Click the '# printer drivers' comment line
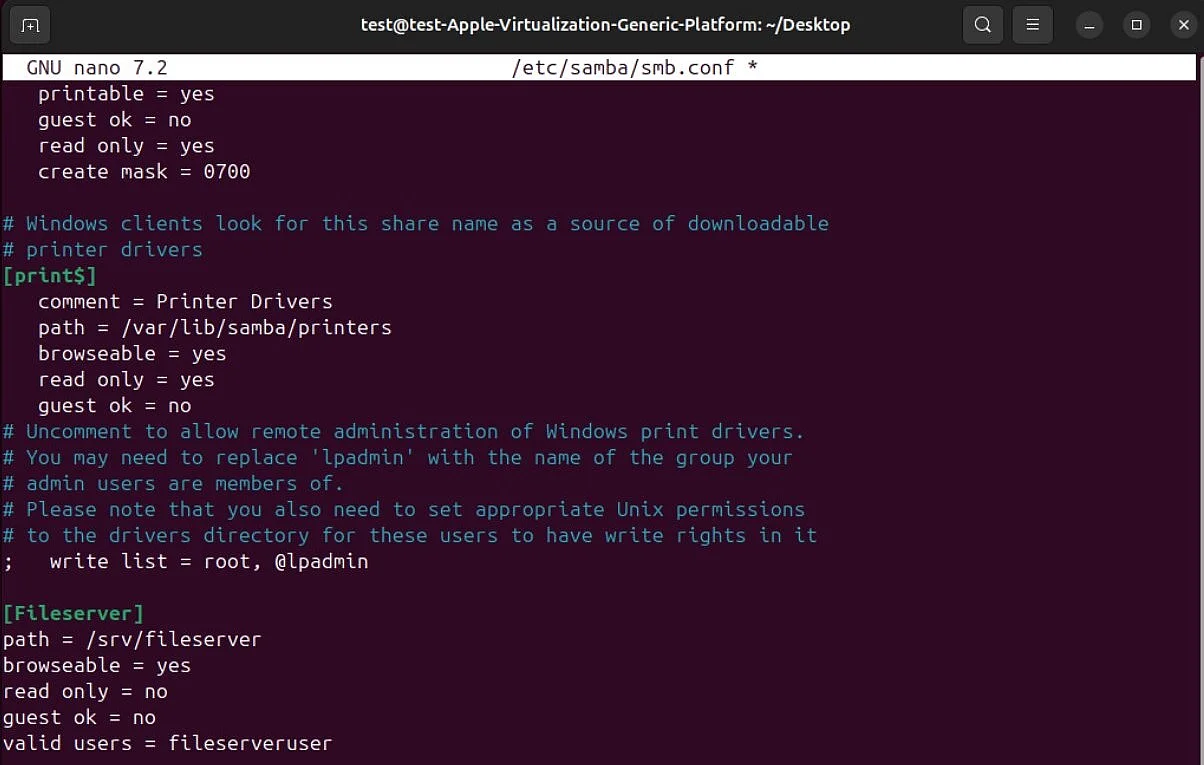1204x765 pixels. [103, 249]
